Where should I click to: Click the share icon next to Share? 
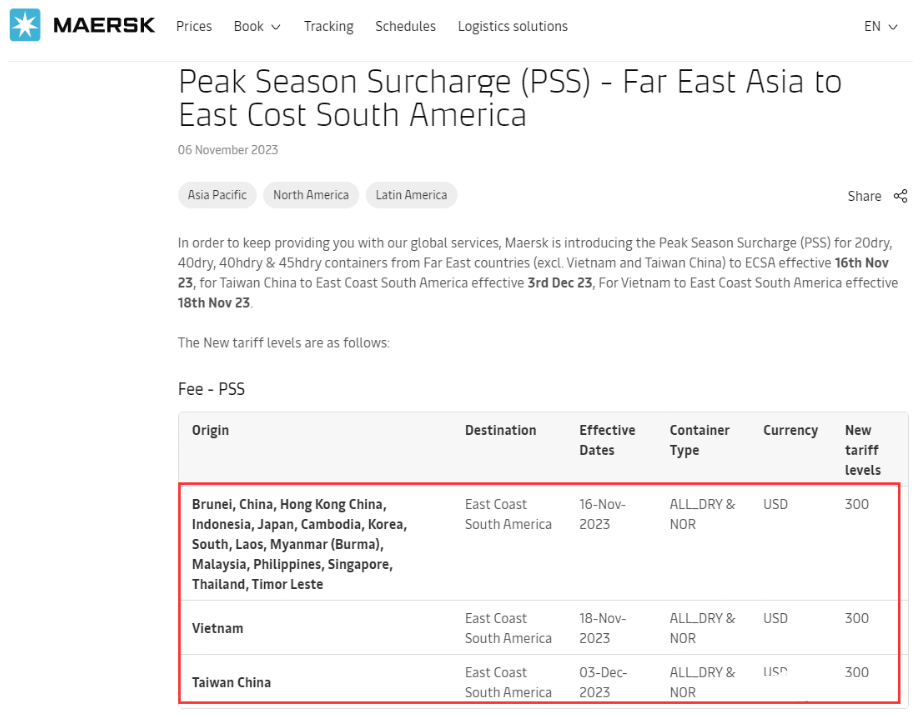[x=900, y=196]
